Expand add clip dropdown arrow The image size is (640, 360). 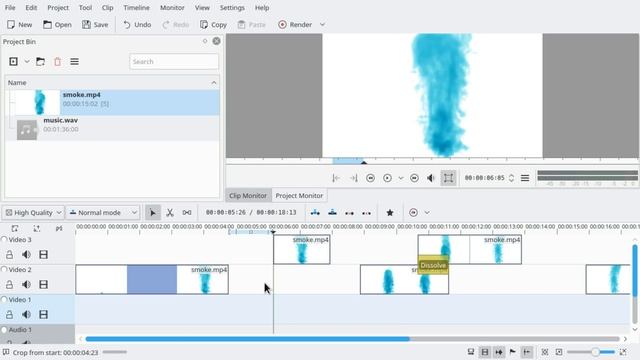point(27,62)
